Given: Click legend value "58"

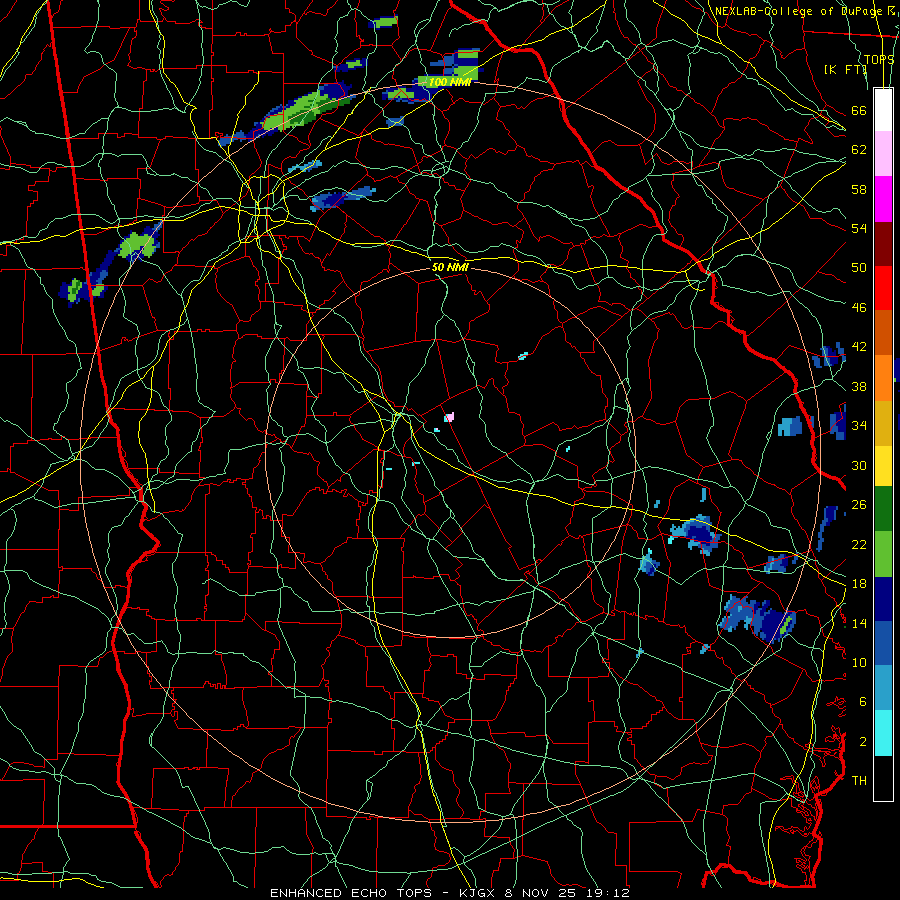Looking at the screenshot, I should coord(859,189).
